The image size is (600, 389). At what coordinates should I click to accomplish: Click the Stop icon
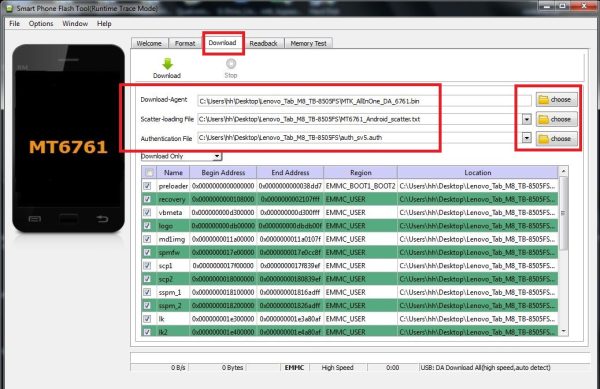231,63
